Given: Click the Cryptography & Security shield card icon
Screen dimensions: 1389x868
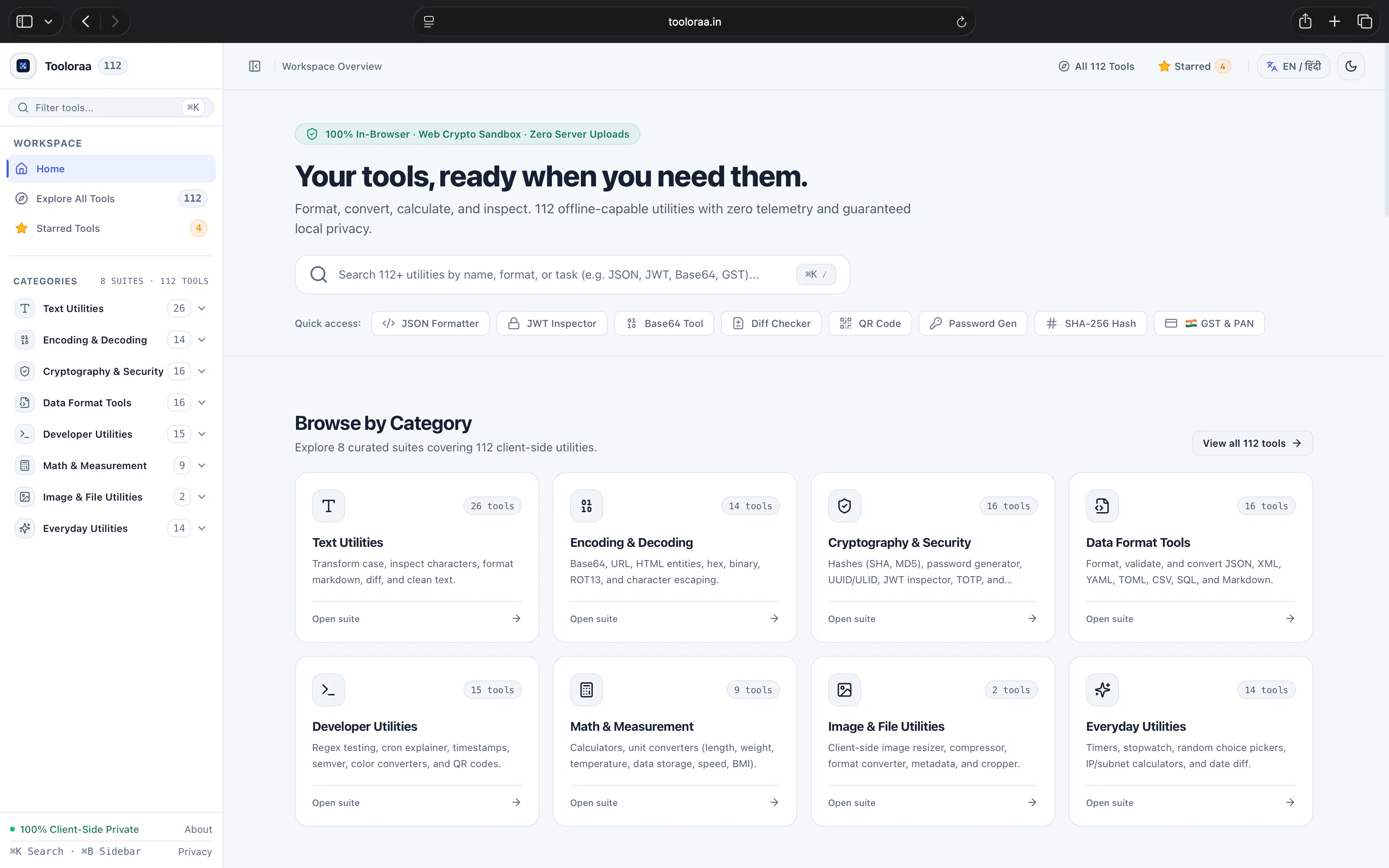Looking at the screenshot, I should (x=844, y=506).
